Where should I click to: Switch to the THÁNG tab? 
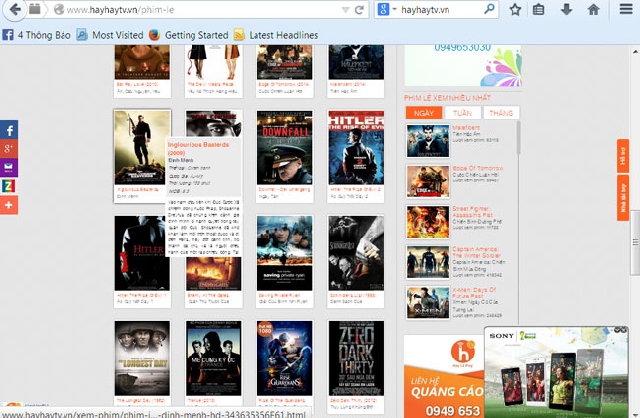point(501,113)
